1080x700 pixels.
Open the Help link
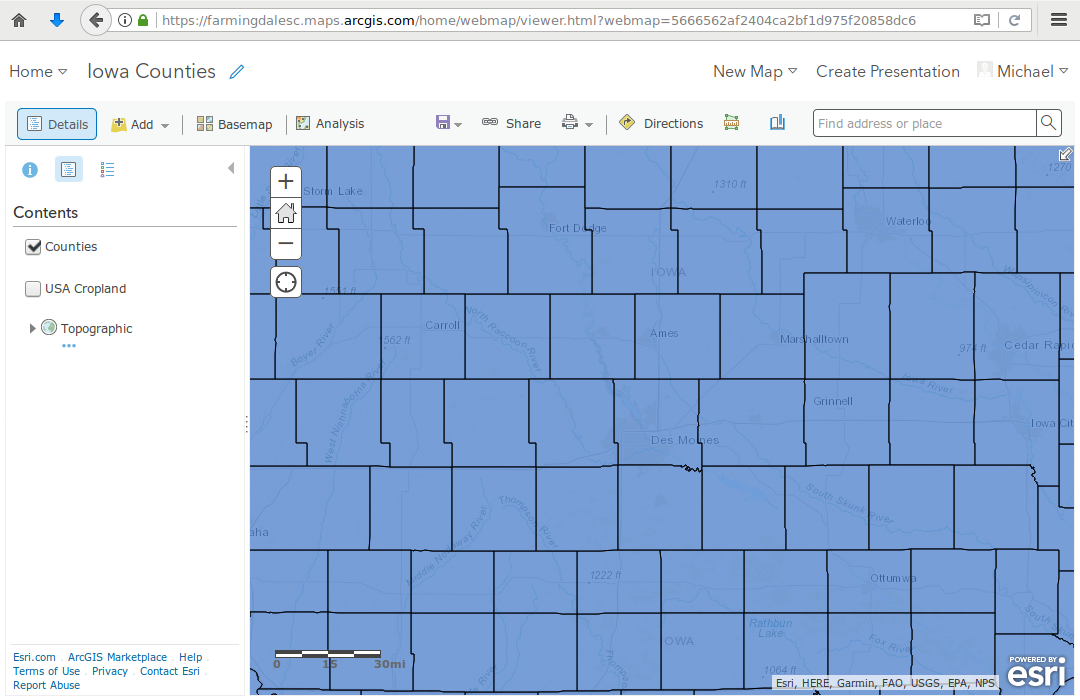click(191, 657)
